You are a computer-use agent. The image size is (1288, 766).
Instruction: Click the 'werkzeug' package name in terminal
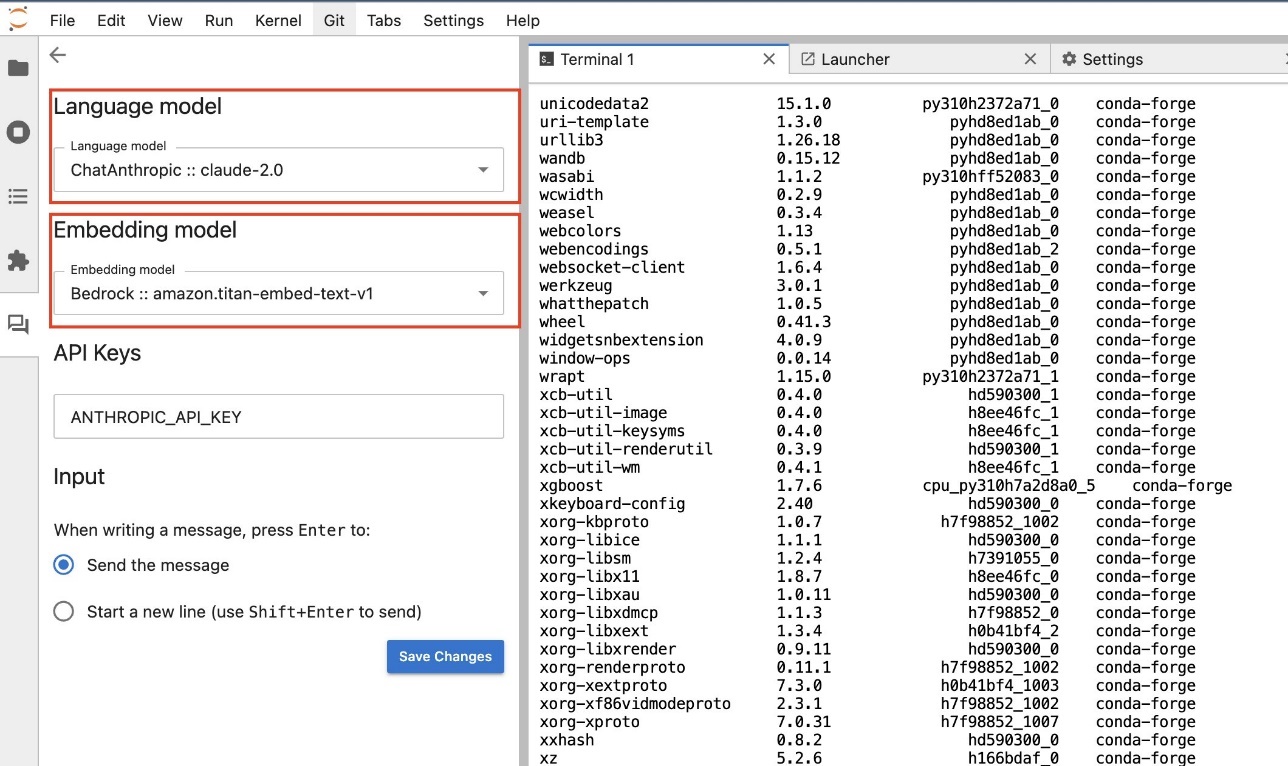(x=576, y=285)
